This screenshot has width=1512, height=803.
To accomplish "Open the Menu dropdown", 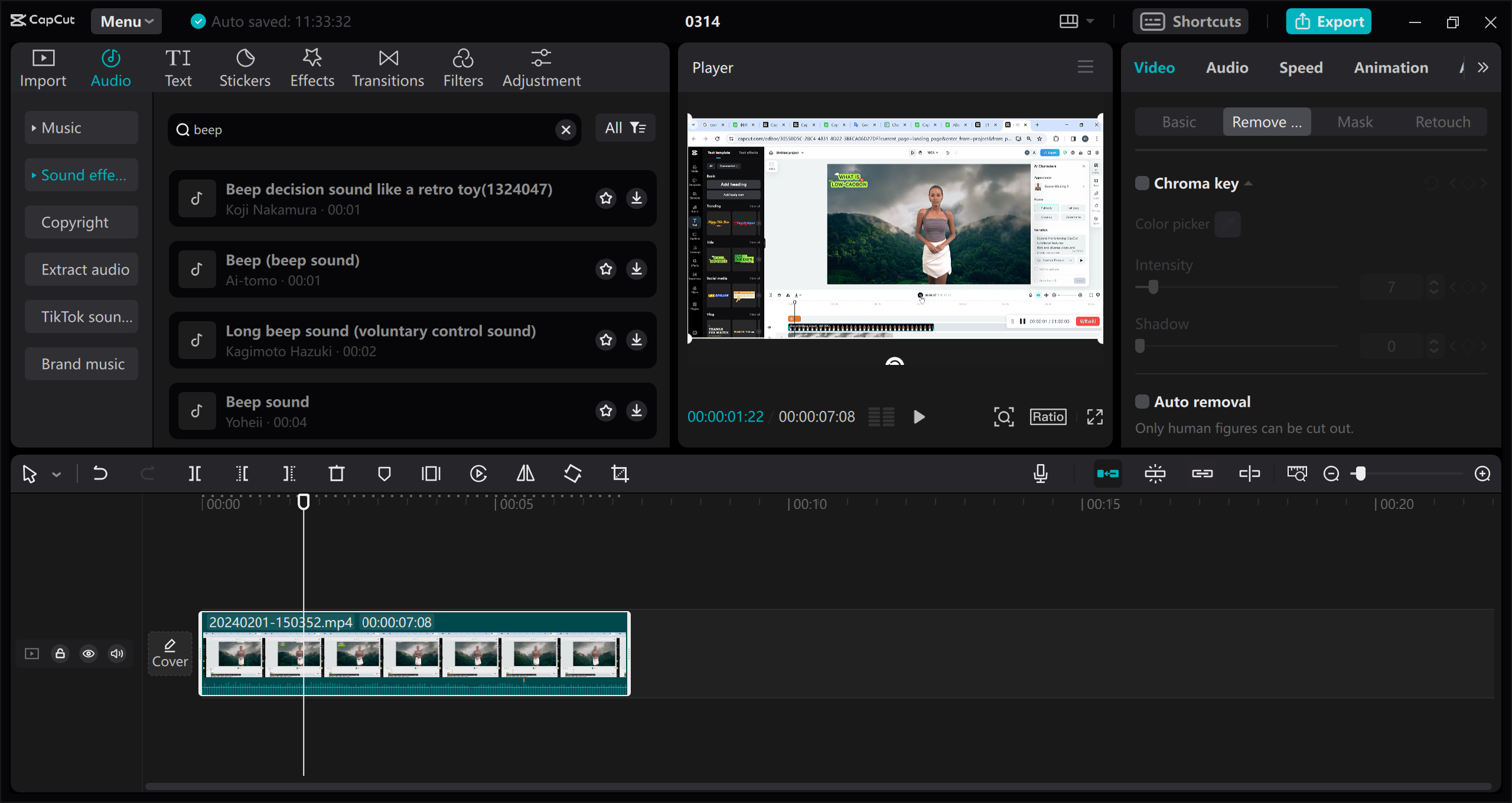I will (126, 22).
